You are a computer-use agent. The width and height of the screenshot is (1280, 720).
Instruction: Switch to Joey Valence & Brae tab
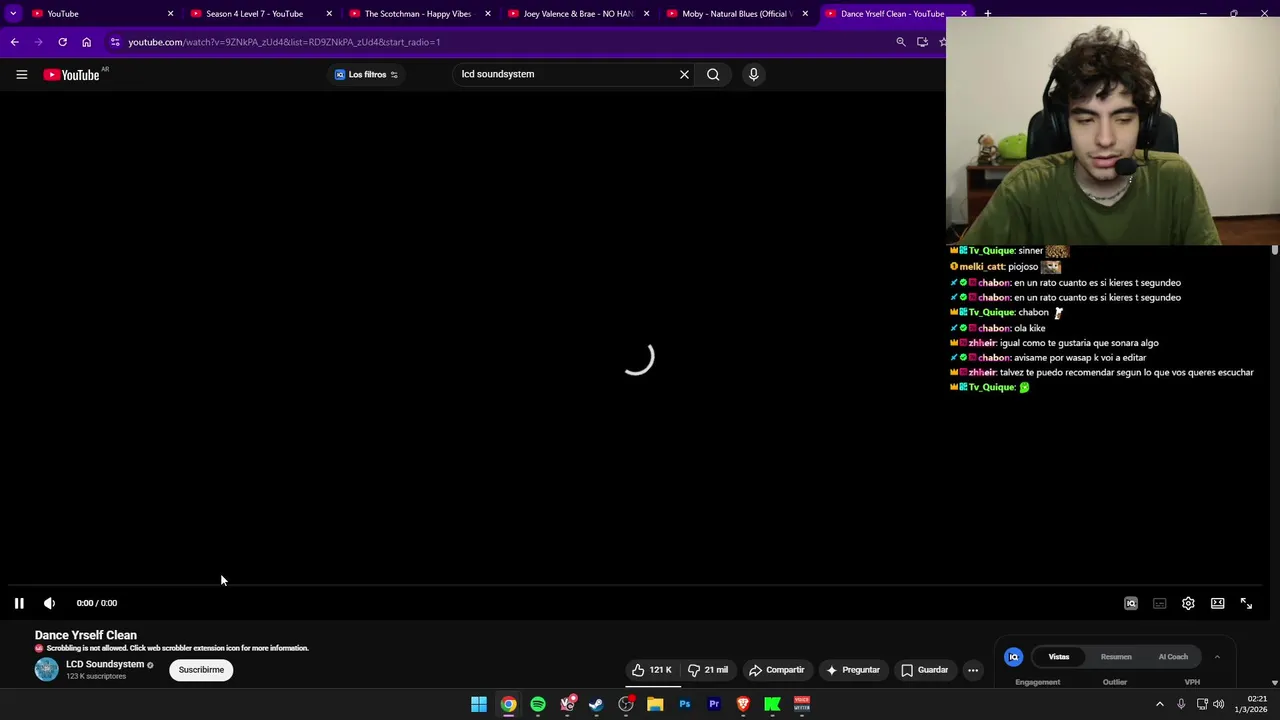[578, 13]
